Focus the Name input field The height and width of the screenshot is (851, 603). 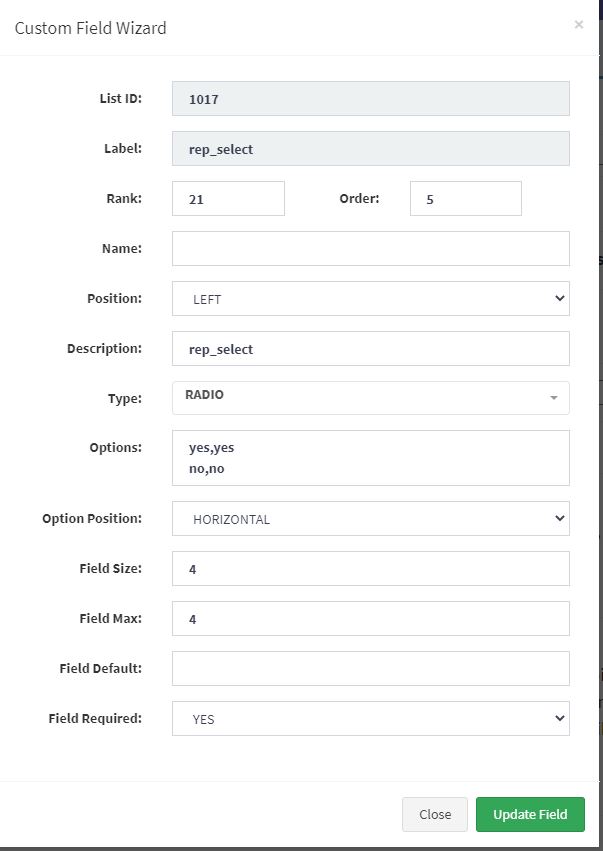pyautogui.click(x=371, y=249)
